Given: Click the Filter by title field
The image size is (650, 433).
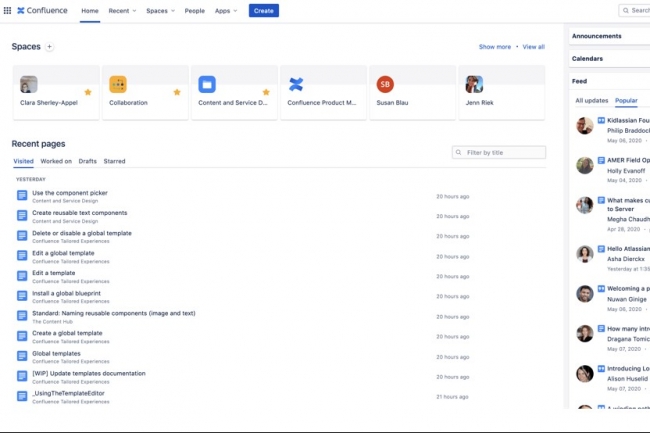Looking at the screenshot, I should pyautogui.click(x=499, y=152).
